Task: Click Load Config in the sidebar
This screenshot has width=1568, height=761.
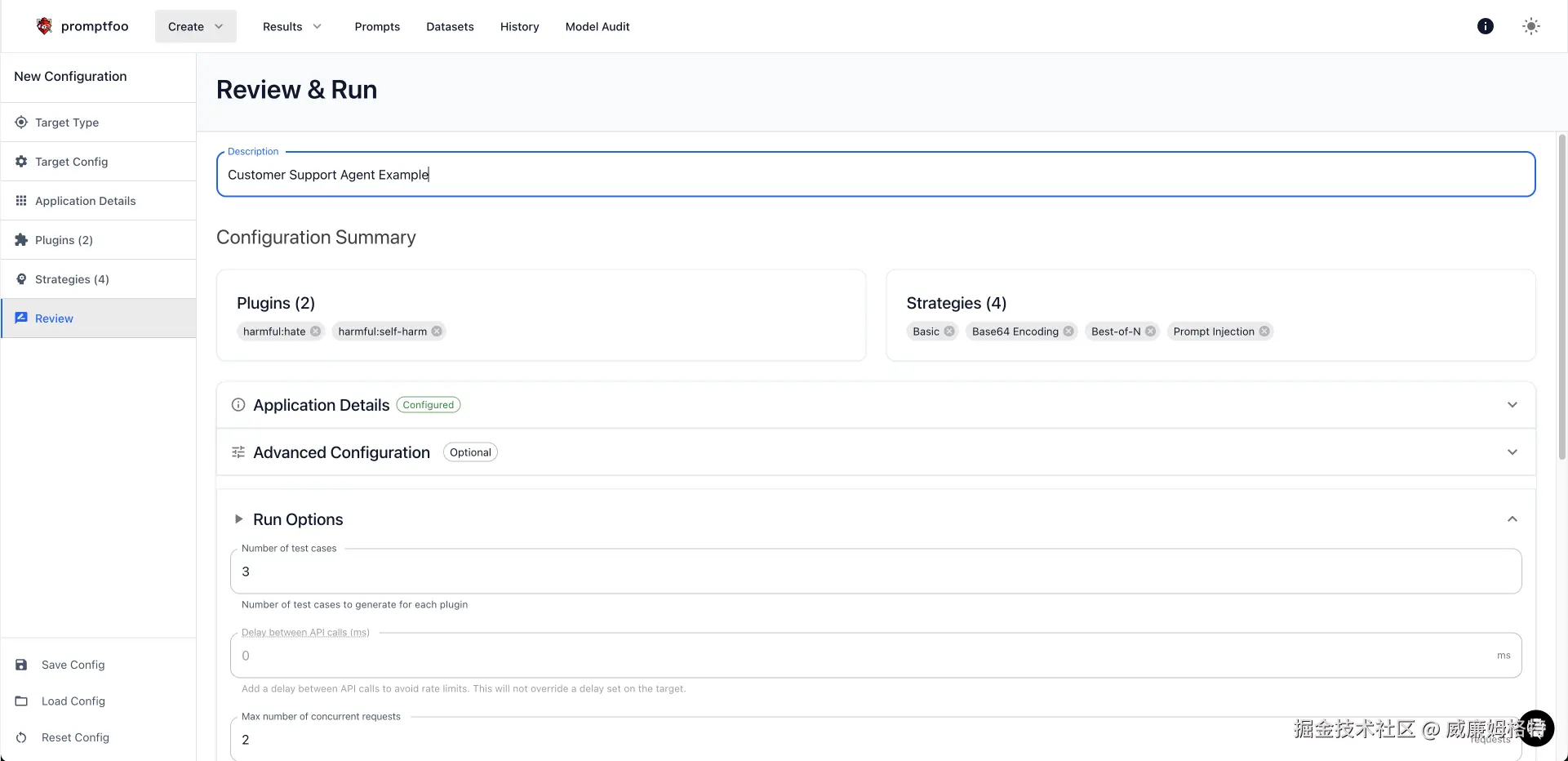Action: [73, 701]
